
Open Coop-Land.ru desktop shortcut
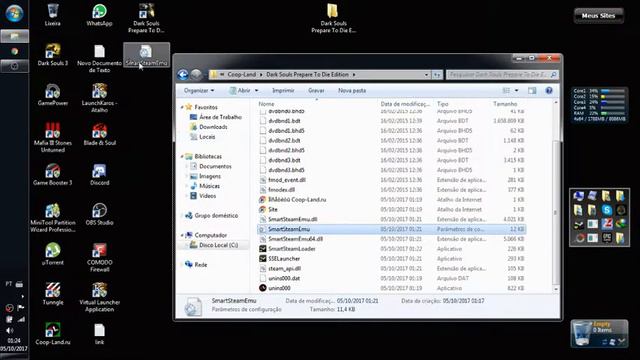53,334
